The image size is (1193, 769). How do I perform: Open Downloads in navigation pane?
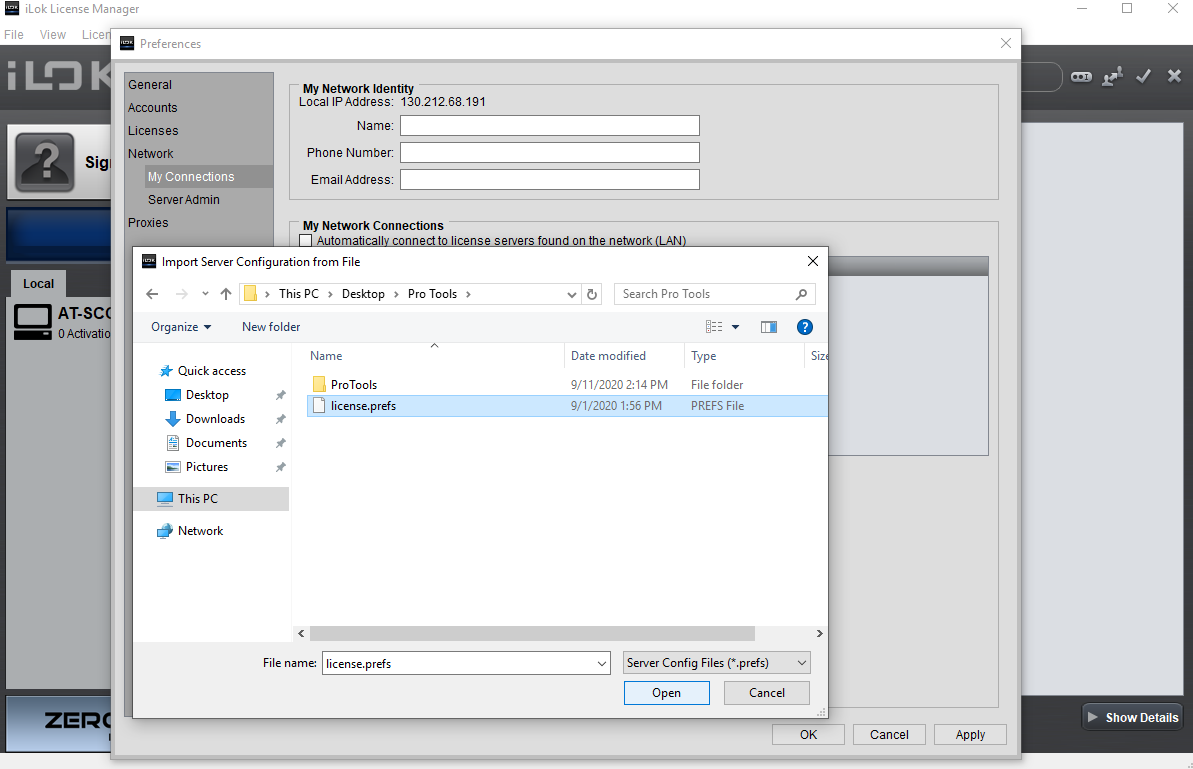click(215, 419)
